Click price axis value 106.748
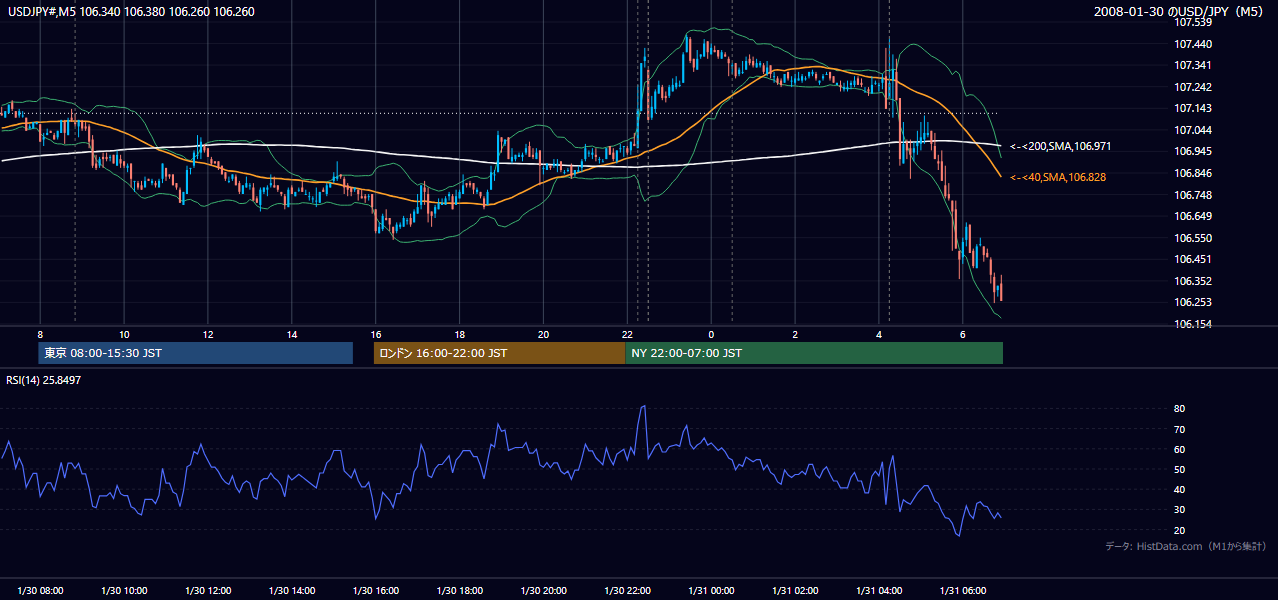 point(1193,195)
